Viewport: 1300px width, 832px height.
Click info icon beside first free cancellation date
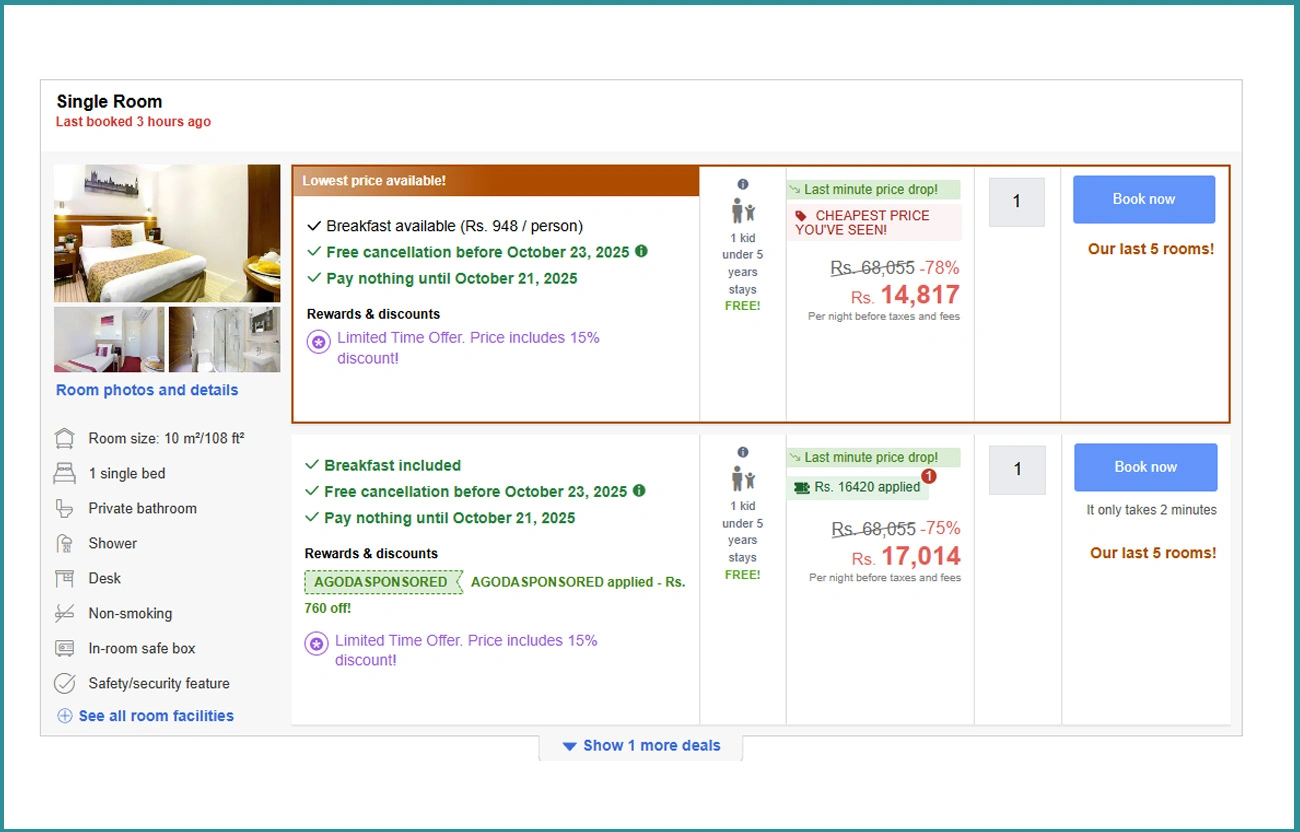click(x=642, y=251)
